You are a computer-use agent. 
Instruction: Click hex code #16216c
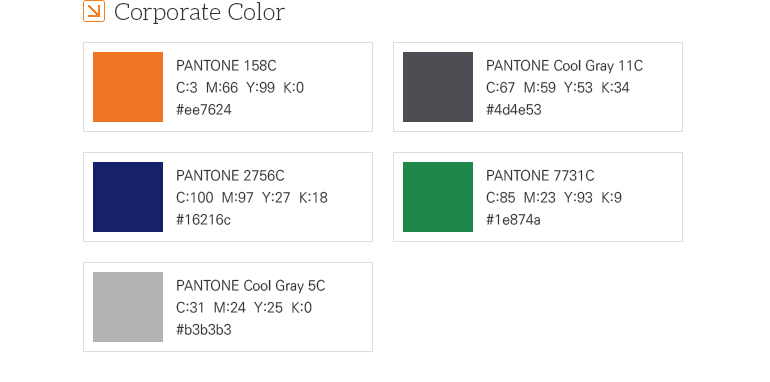pyautogui.click(x=203, y=219)
